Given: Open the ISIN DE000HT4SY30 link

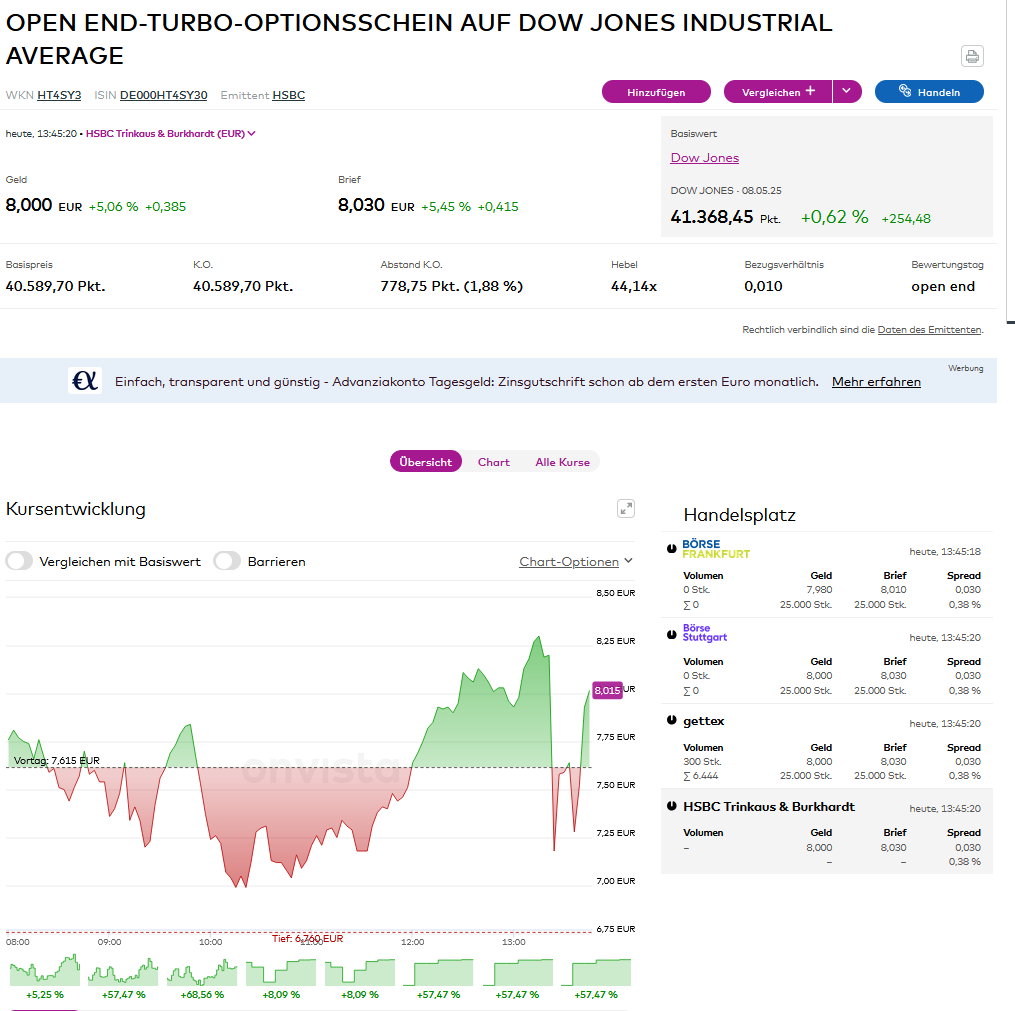Looking at the screenshot, I should pyautogui.click(x=164, y=95).
